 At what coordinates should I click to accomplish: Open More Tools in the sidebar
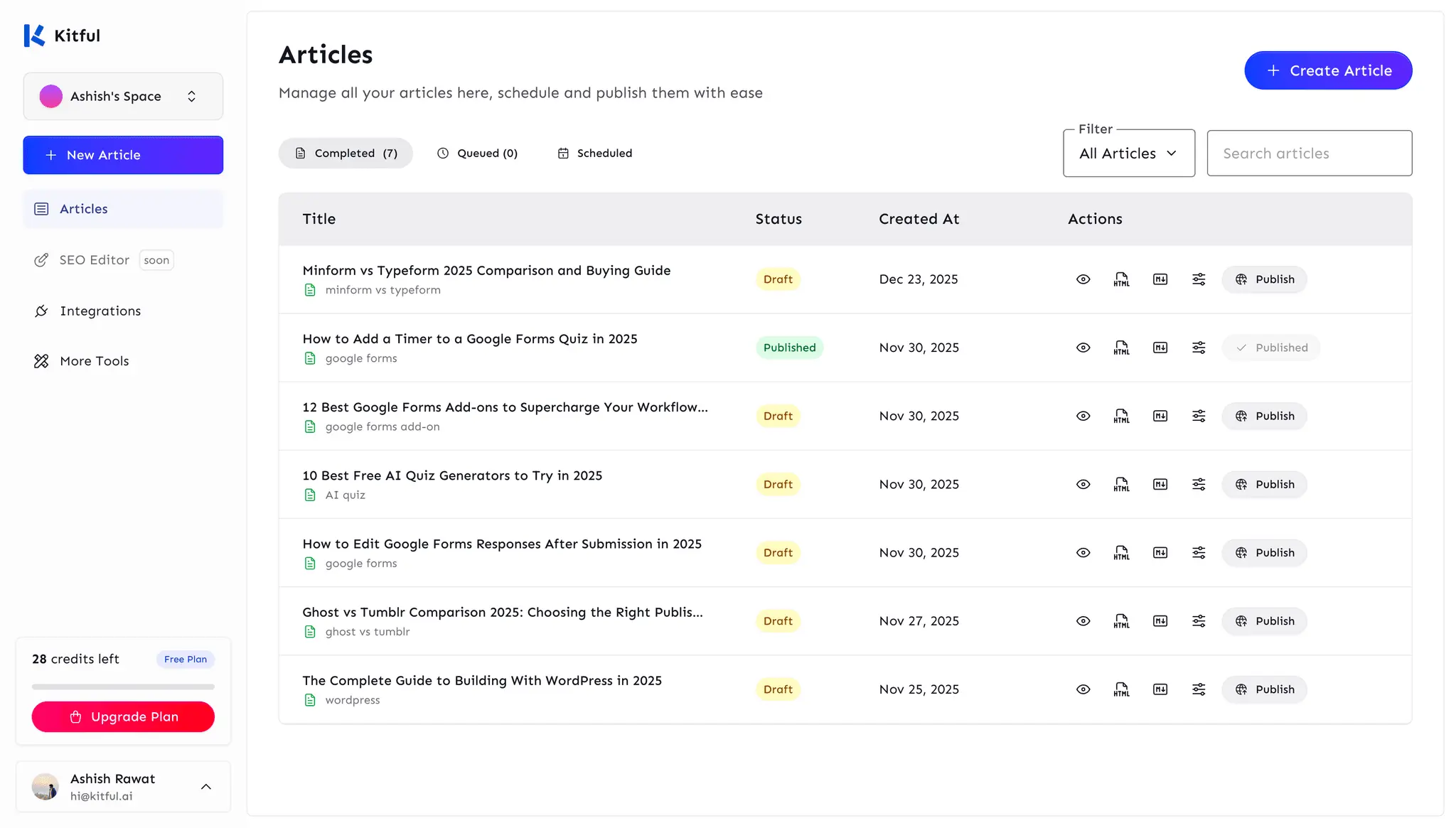(x=123, y=361)
